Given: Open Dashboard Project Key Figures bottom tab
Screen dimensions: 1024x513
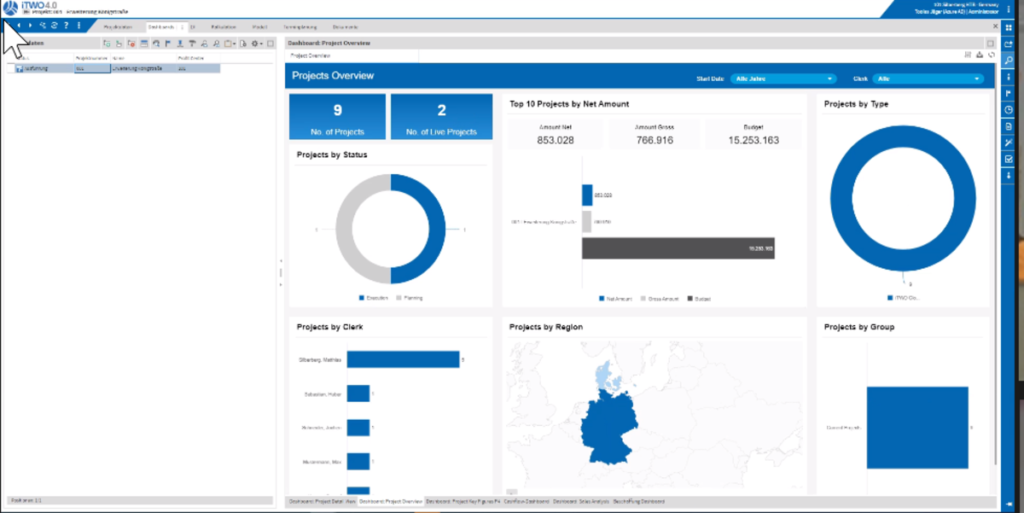Looking at the screenshot, I should pyautogui.click(x=463, y=501).
